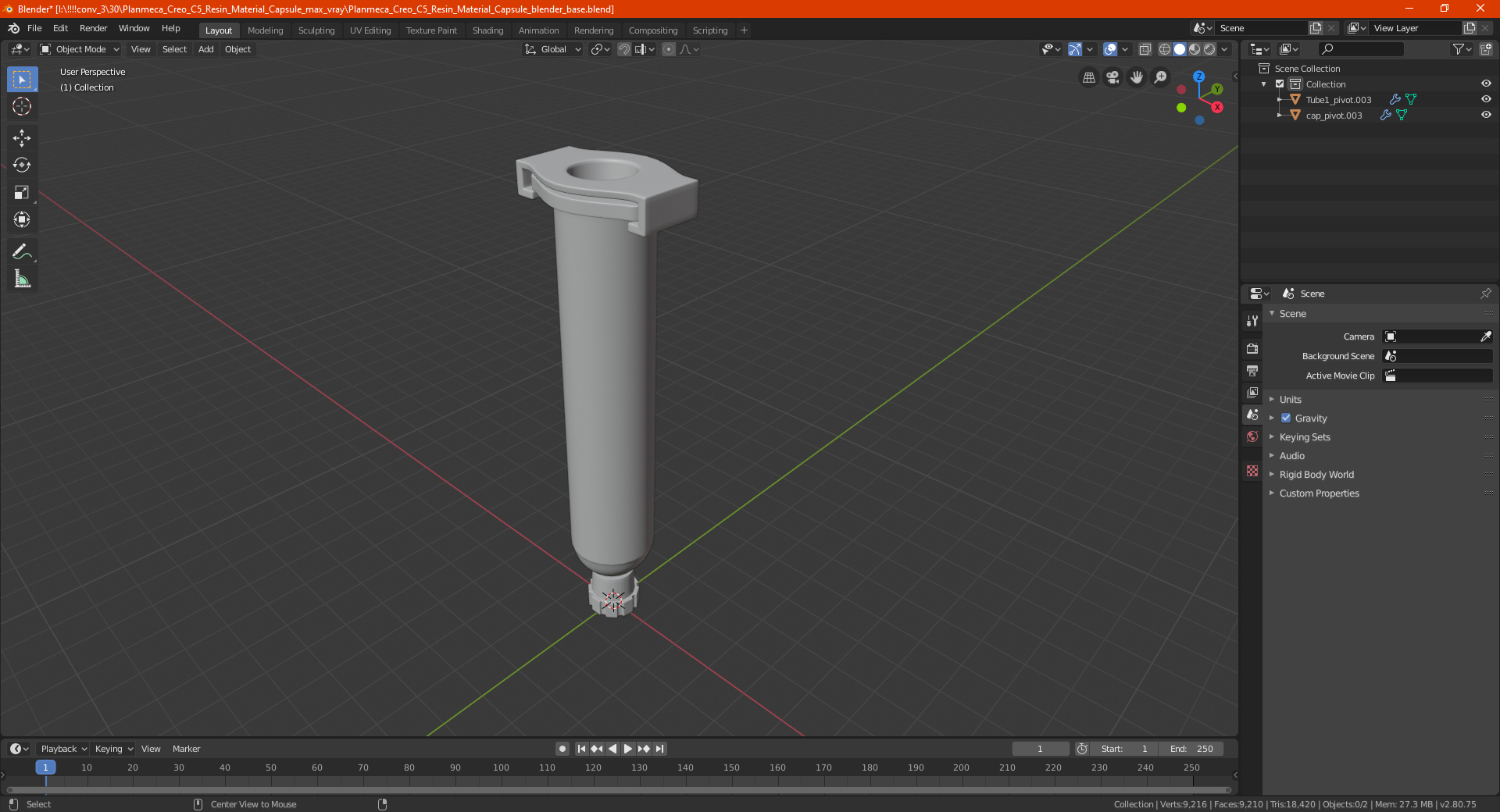Choose the Rotate tool
This screenshot has height=812, width=1500.
pos(22,166)
